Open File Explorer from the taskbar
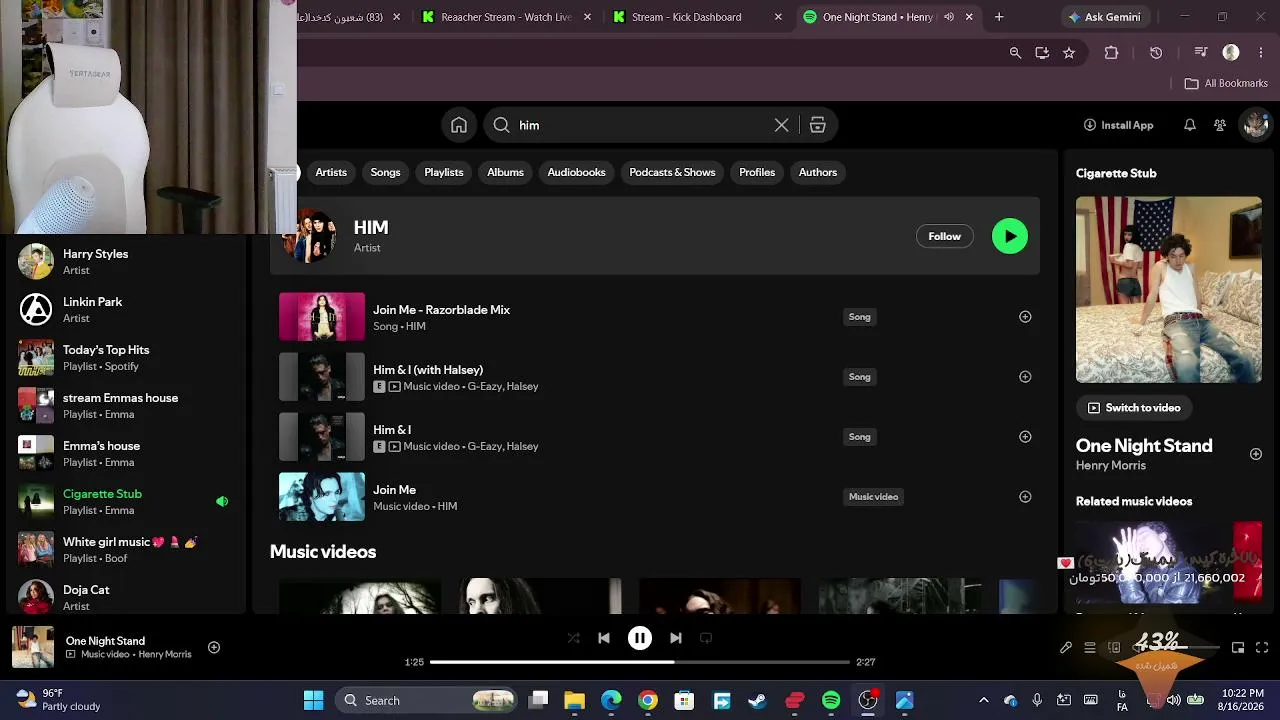 (574, 701)
